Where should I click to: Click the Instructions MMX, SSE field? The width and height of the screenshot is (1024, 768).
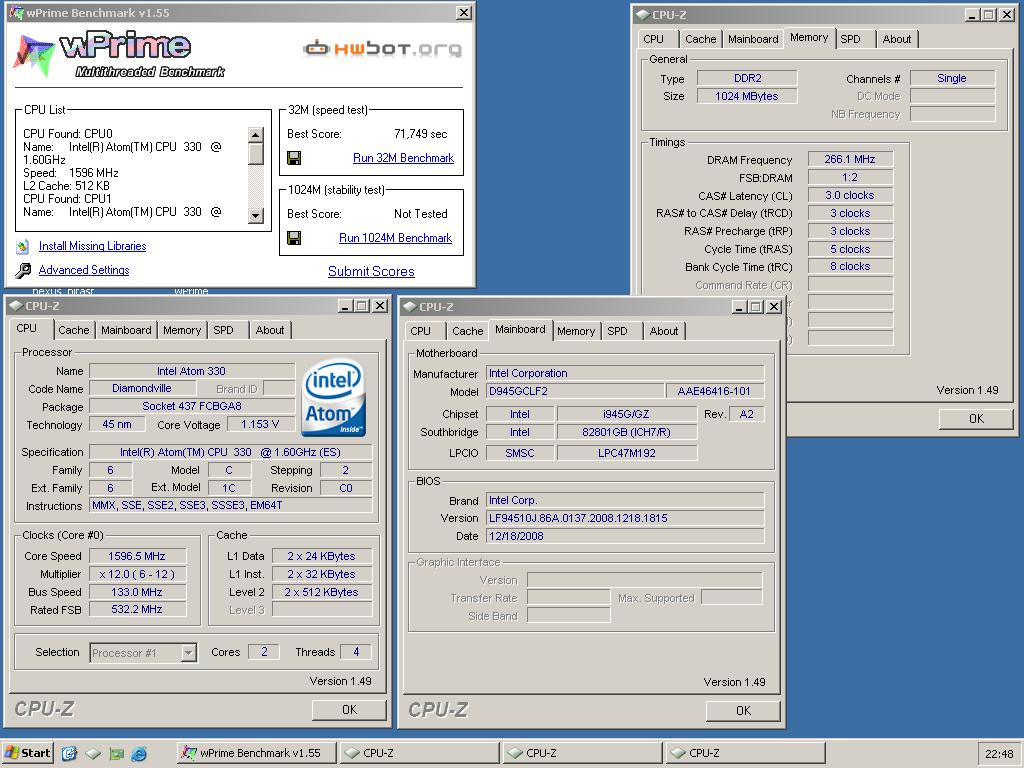(231, 505)
